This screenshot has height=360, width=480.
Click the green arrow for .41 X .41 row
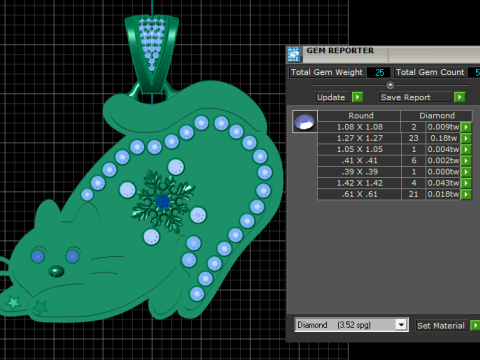tap(466, 161)
